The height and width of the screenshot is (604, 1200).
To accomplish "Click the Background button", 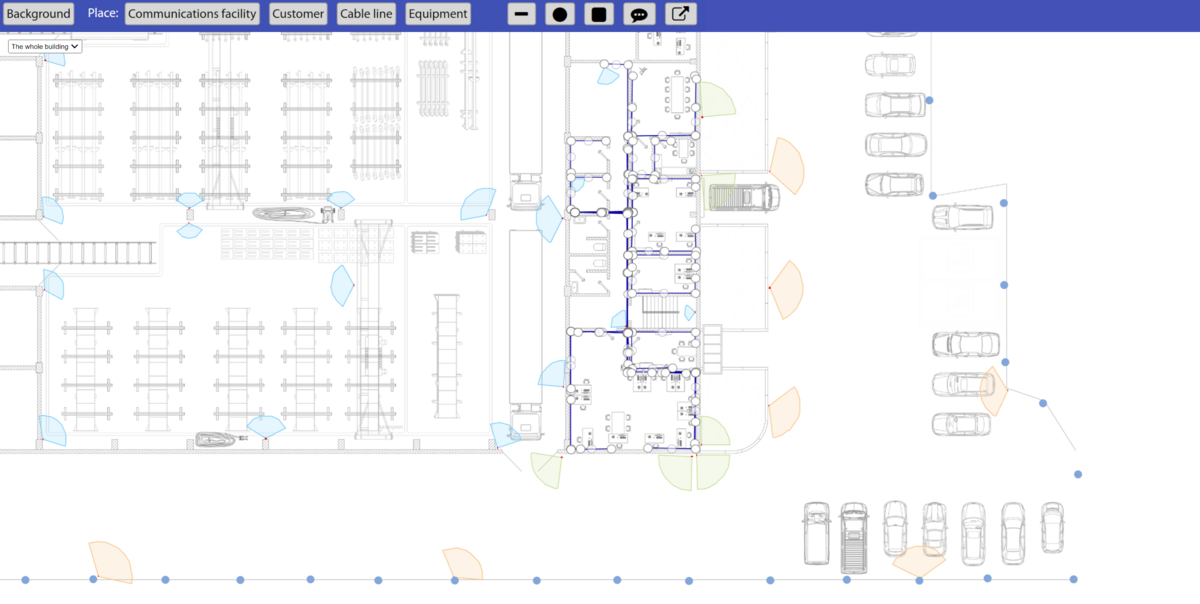I will coord(38,13).
